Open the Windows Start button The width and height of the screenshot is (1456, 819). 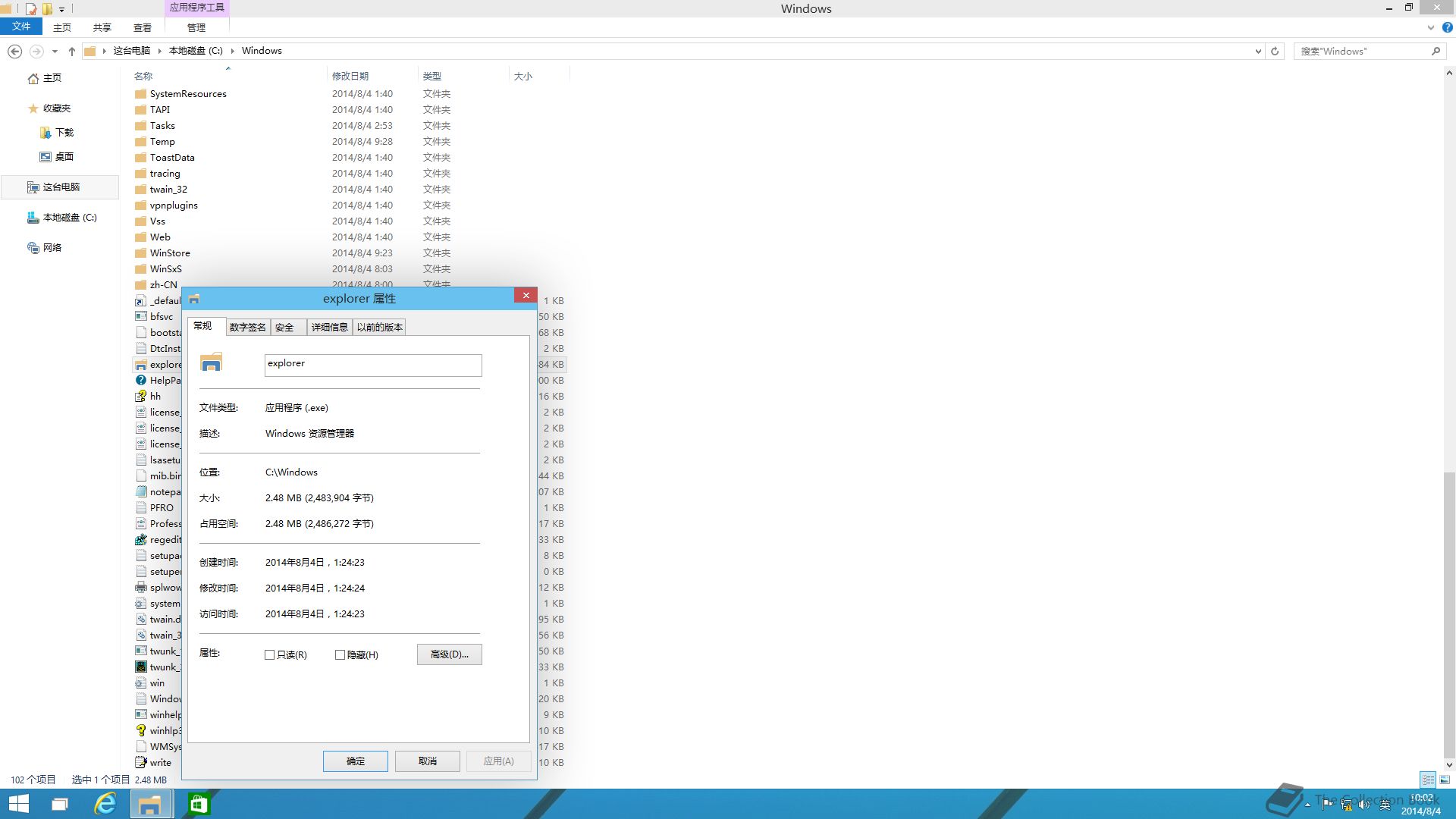[x=18, y=804]
